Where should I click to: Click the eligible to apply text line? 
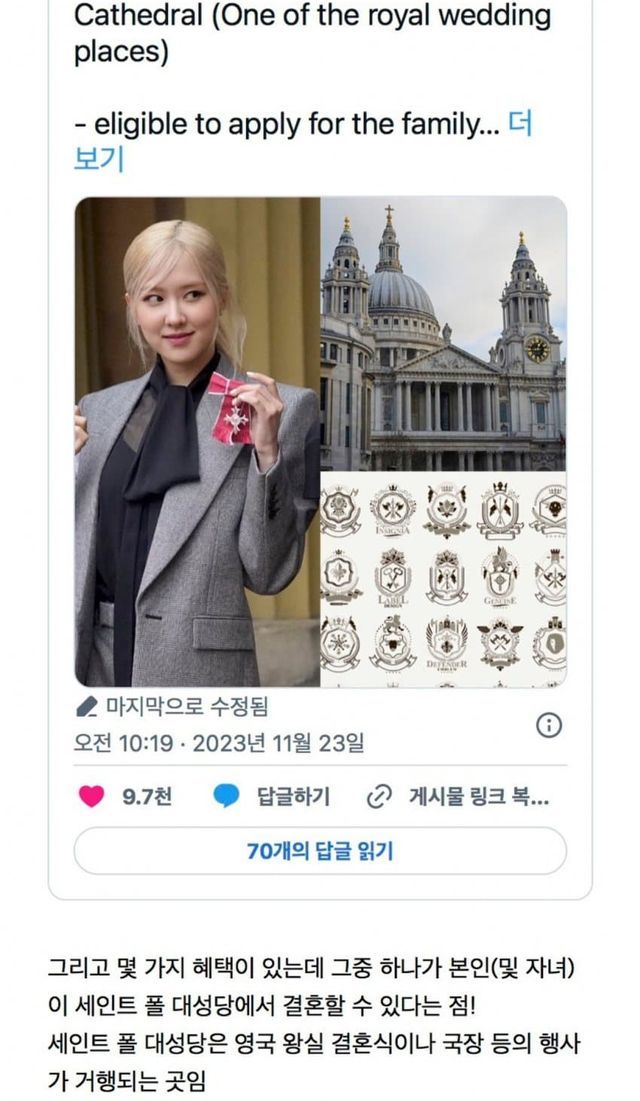point(287,125)
